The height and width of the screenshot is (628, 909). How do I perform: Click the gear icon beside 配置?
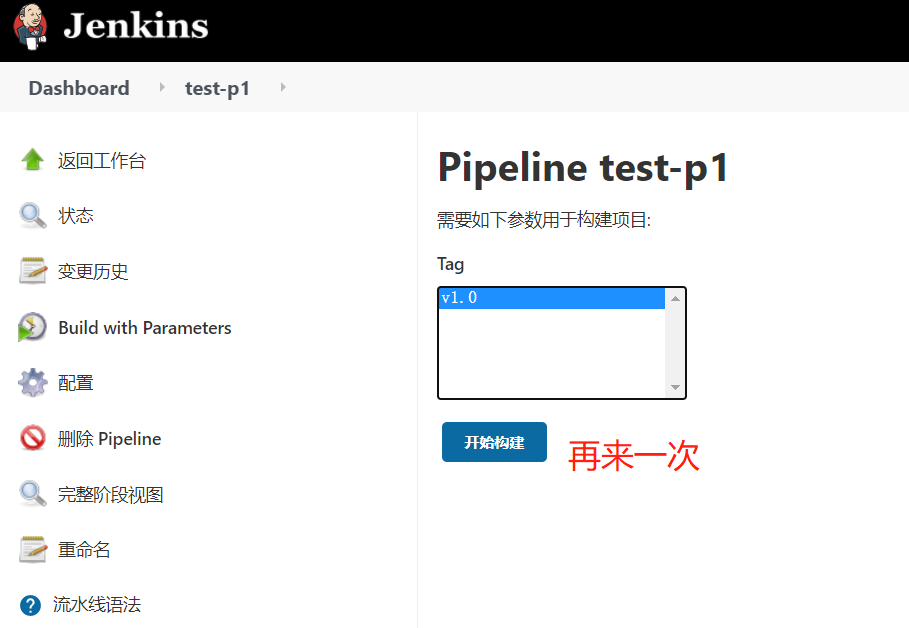[x=32, y=383]
